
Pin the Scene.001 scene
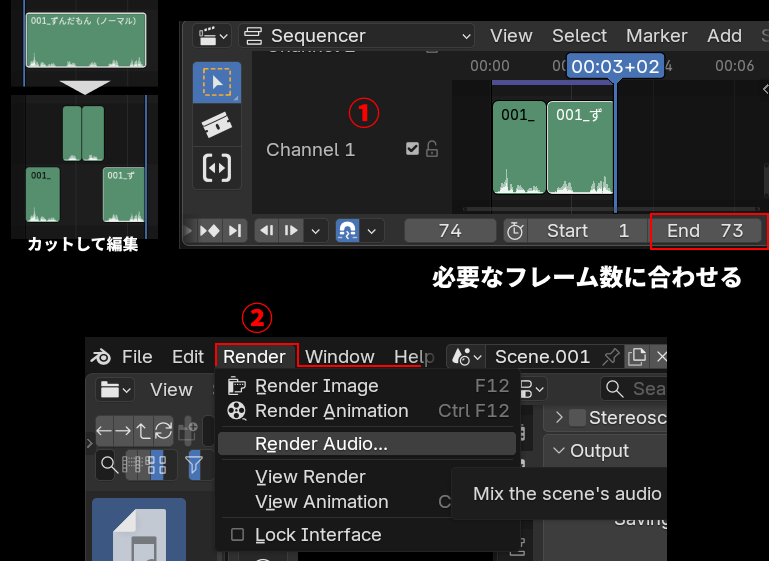point(610,357)
